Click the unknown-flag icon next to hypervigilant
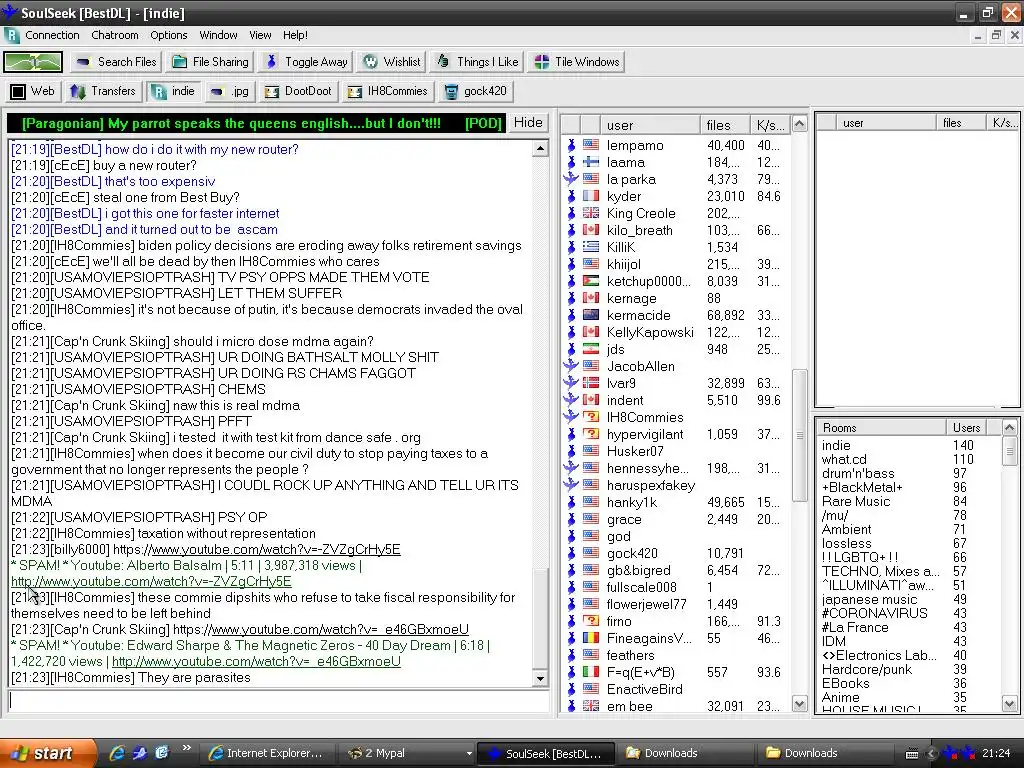 tap(591, 434)
